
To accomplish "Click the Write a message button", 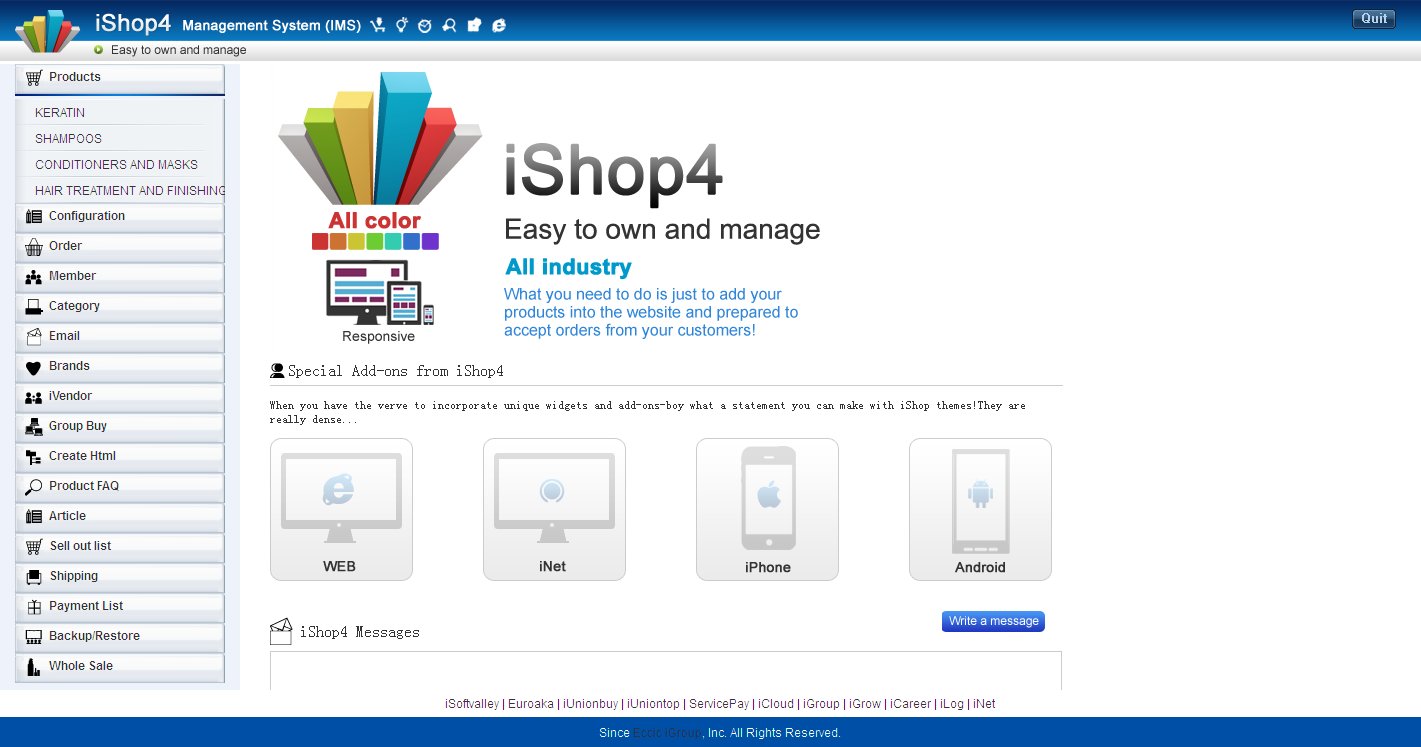I will click(x=993, y=621).
